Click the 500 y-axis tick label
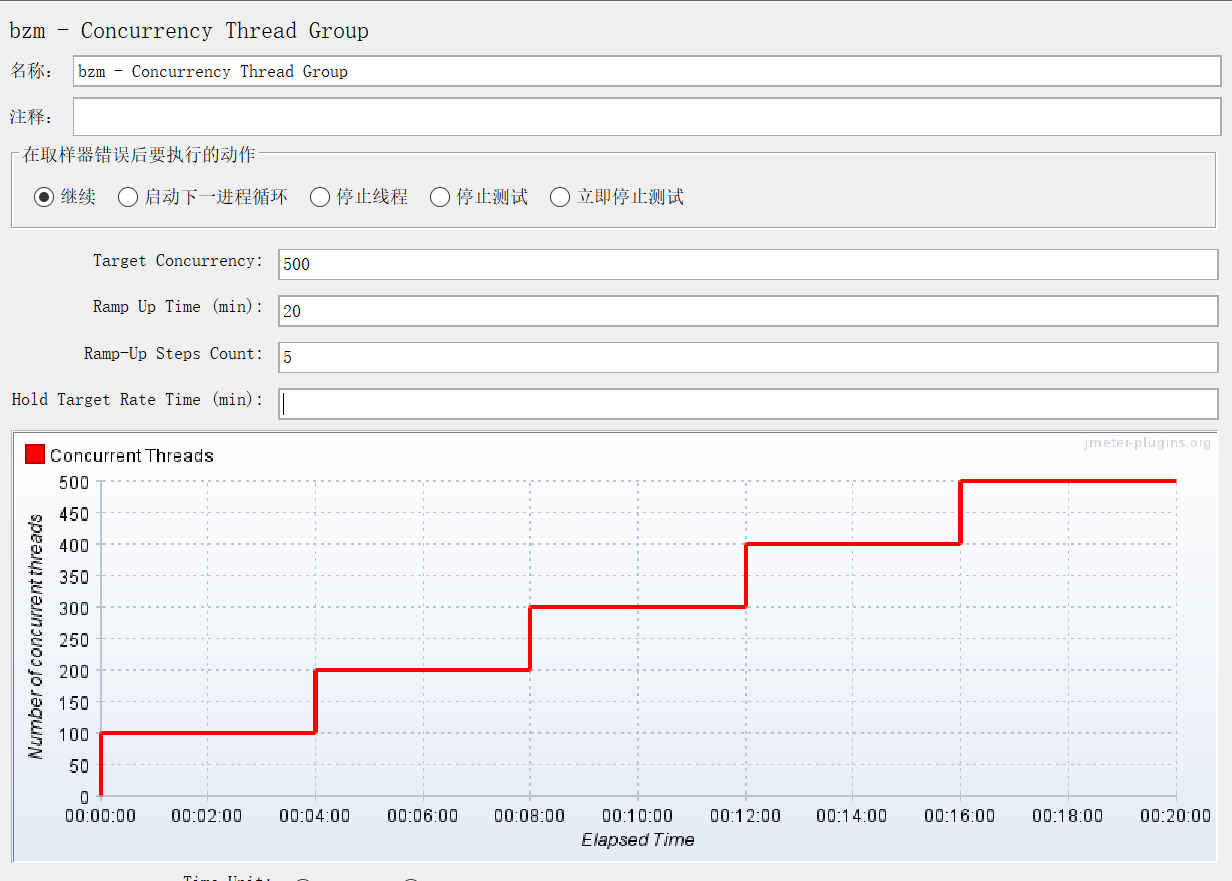Viewport: 1232px width, 881px height. click(75, 481)
